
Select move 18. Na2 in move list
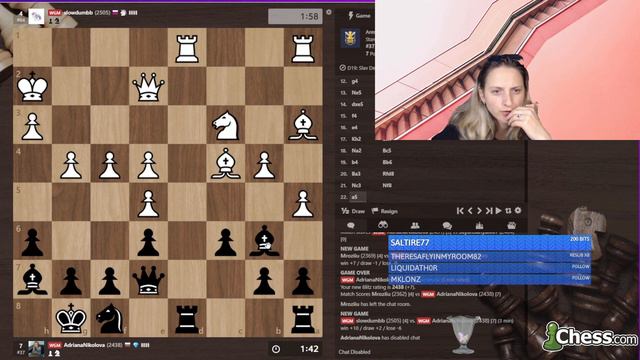357,151
